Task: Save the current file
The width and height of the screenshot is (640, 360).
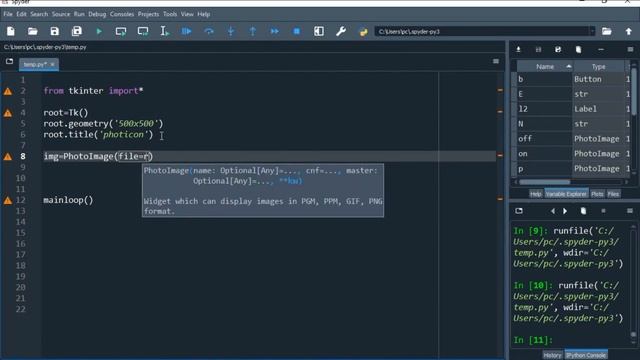Action: (54, 31)
